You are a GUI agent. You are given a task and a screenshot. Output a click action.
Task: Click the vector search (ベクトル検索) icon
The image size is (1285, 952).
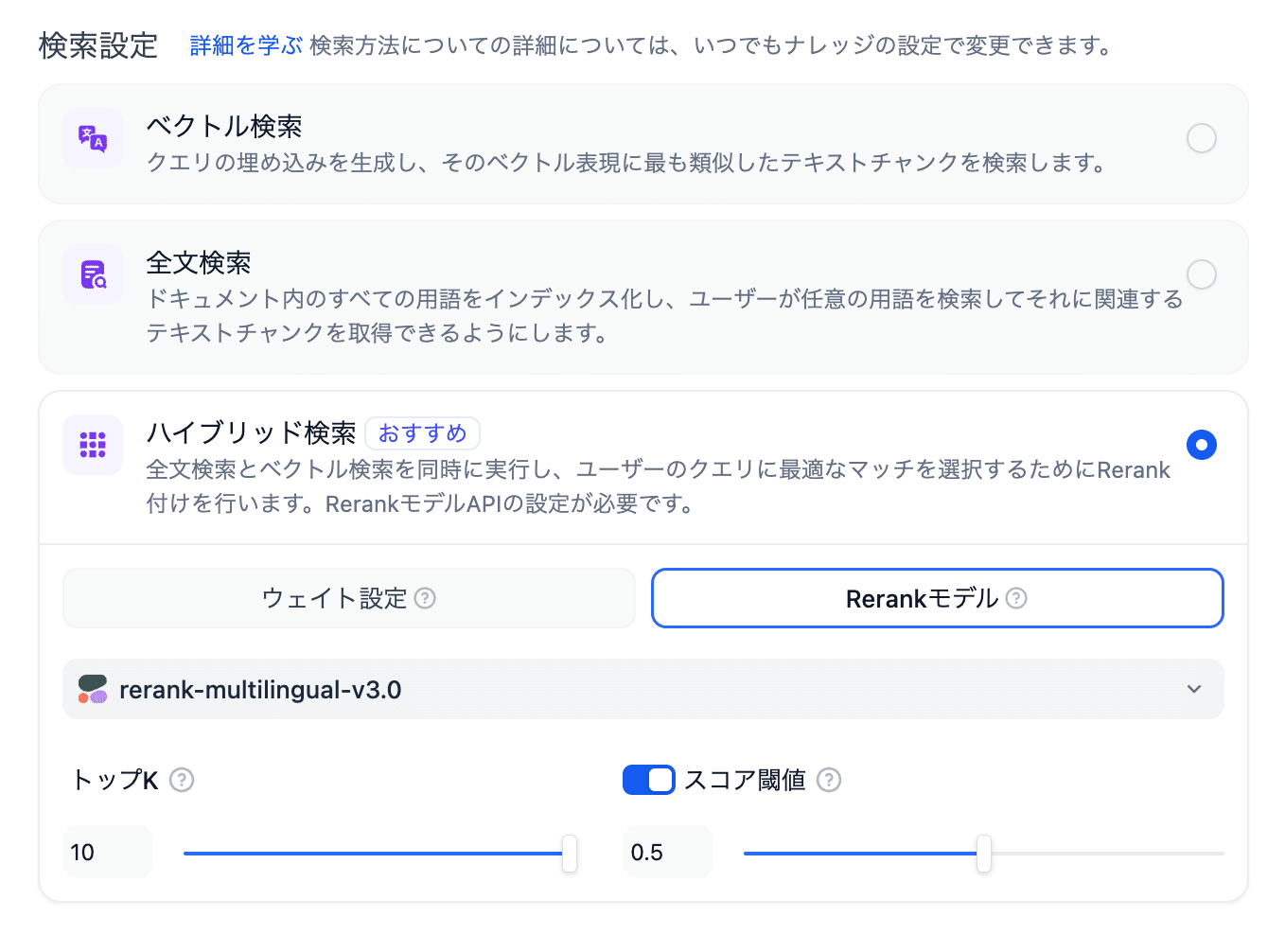click(x=93, y=138)
